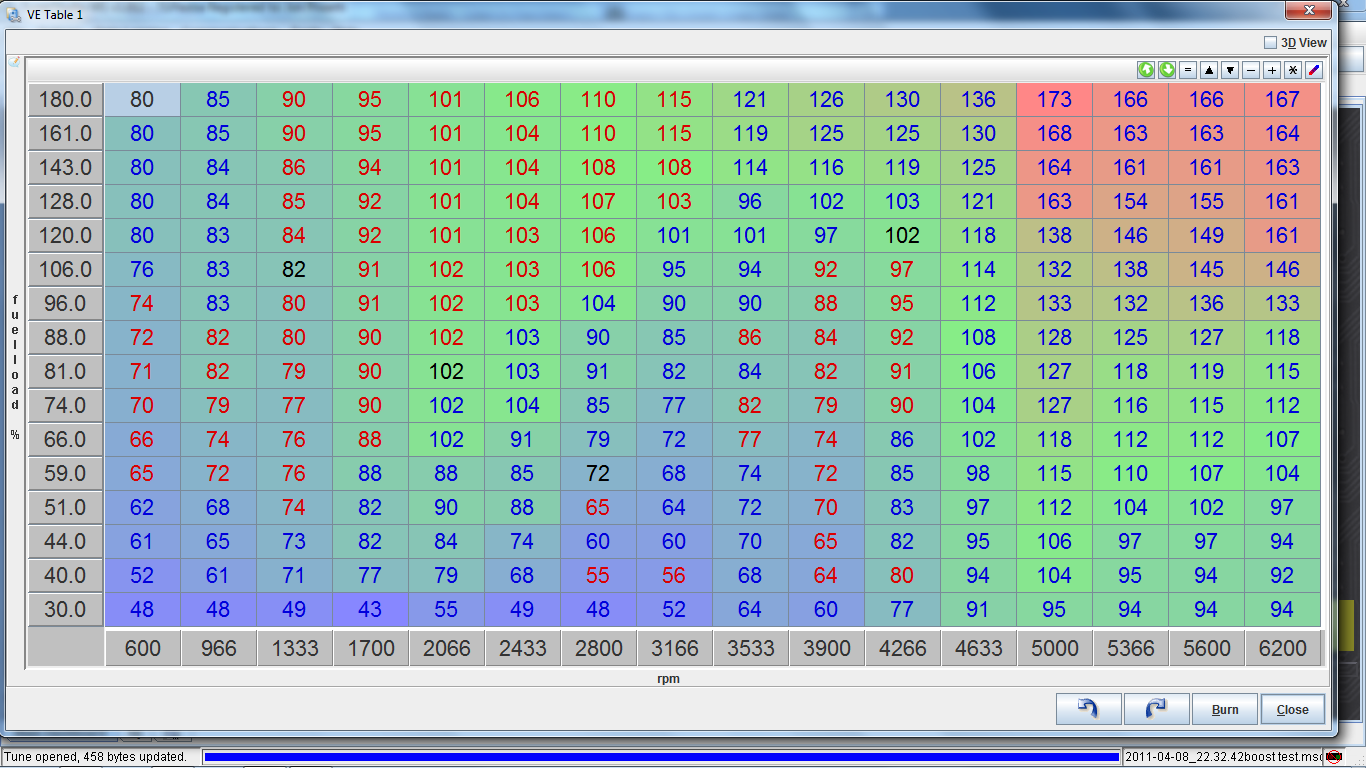The height and width of the screenshot is (768, 1366).
Task: Click the Burn button
Action: pyautogui.click(x=1225, y=709)
